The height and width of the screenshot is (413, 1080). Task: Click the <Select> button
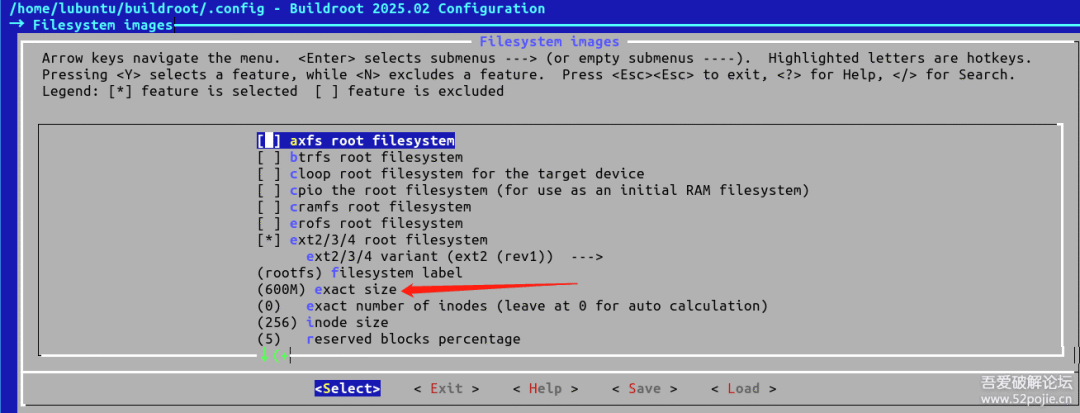point(348,389)
